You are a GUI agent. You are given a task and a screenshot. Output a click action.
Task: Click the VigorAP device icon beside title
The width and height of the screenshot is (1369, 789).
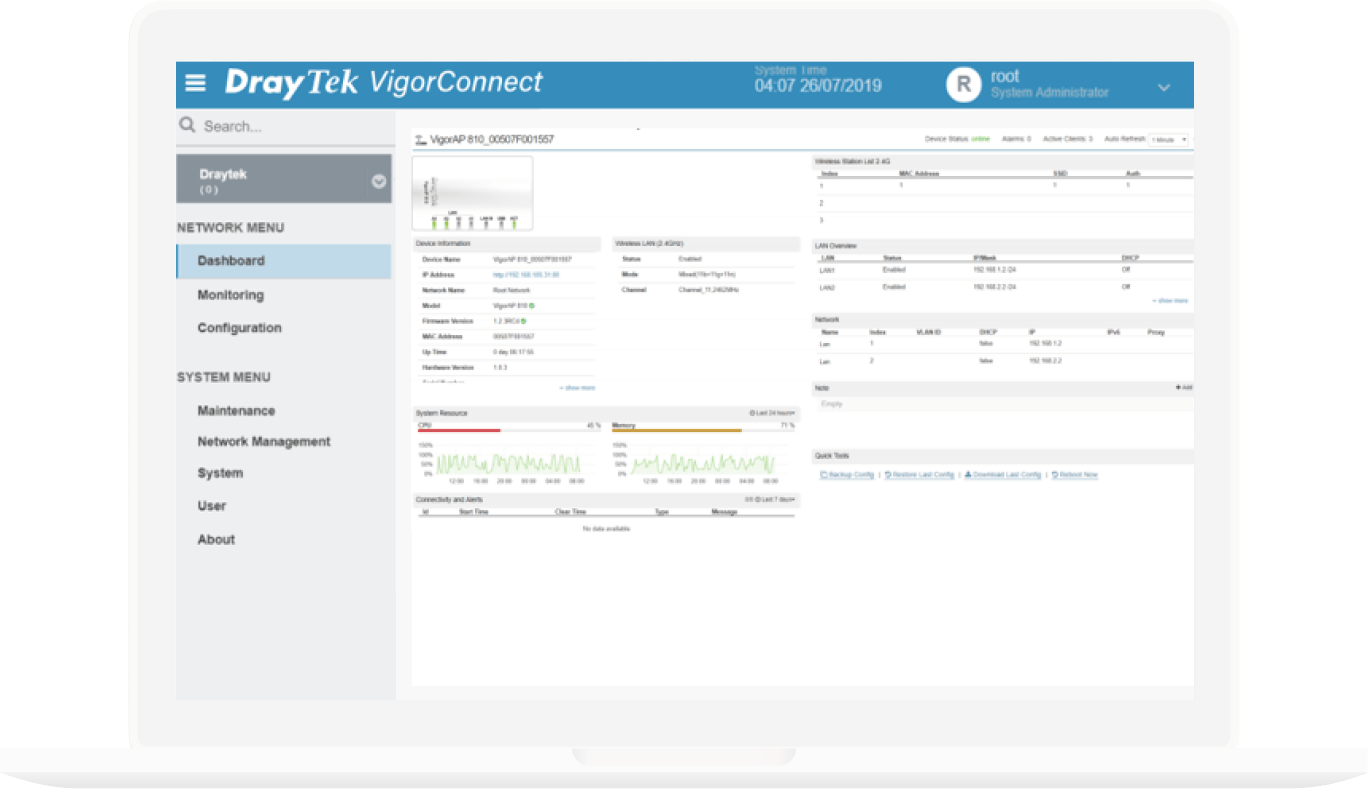click(420, 140)
